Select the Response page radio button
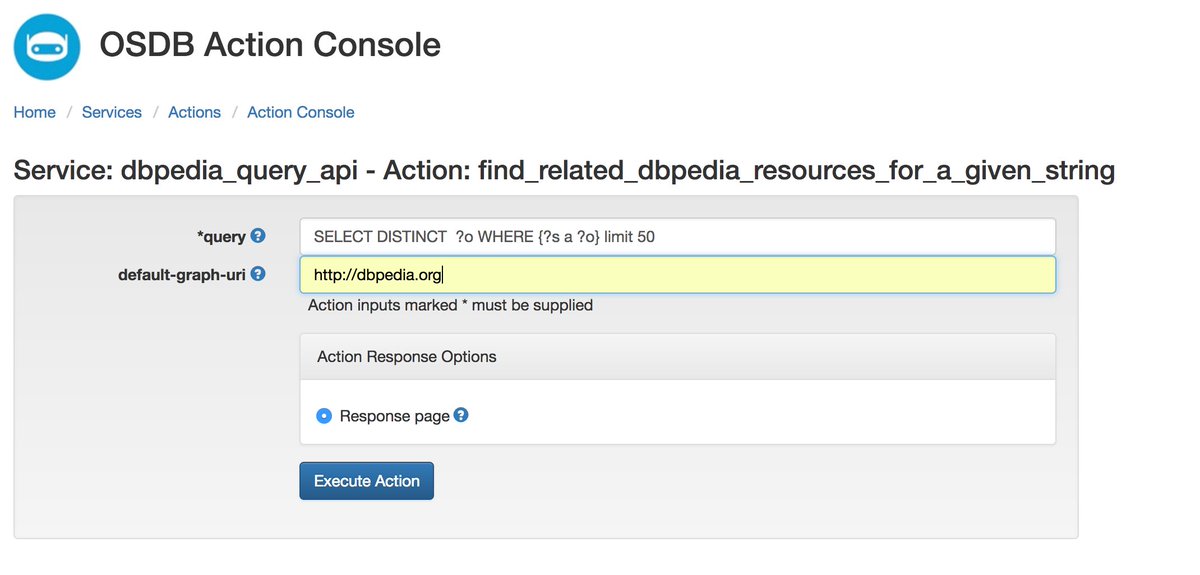Screen dimensions: 1200x575 (x=324, y=416)
